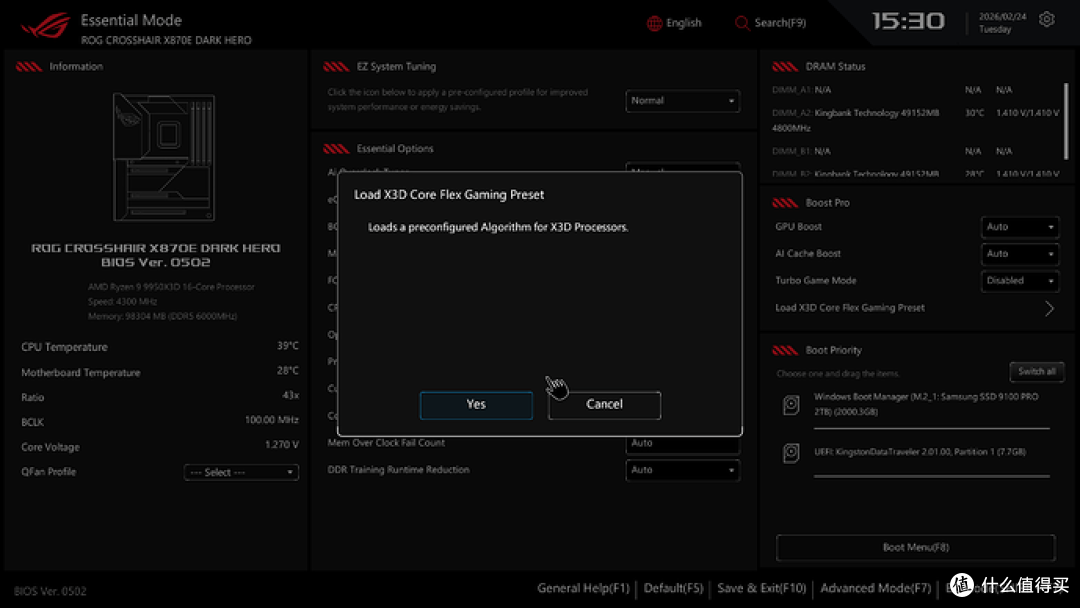1080x608 pixels.
Task: Click DIMM_A2 Kingbank Technology entry
Action: click(916, 120)
